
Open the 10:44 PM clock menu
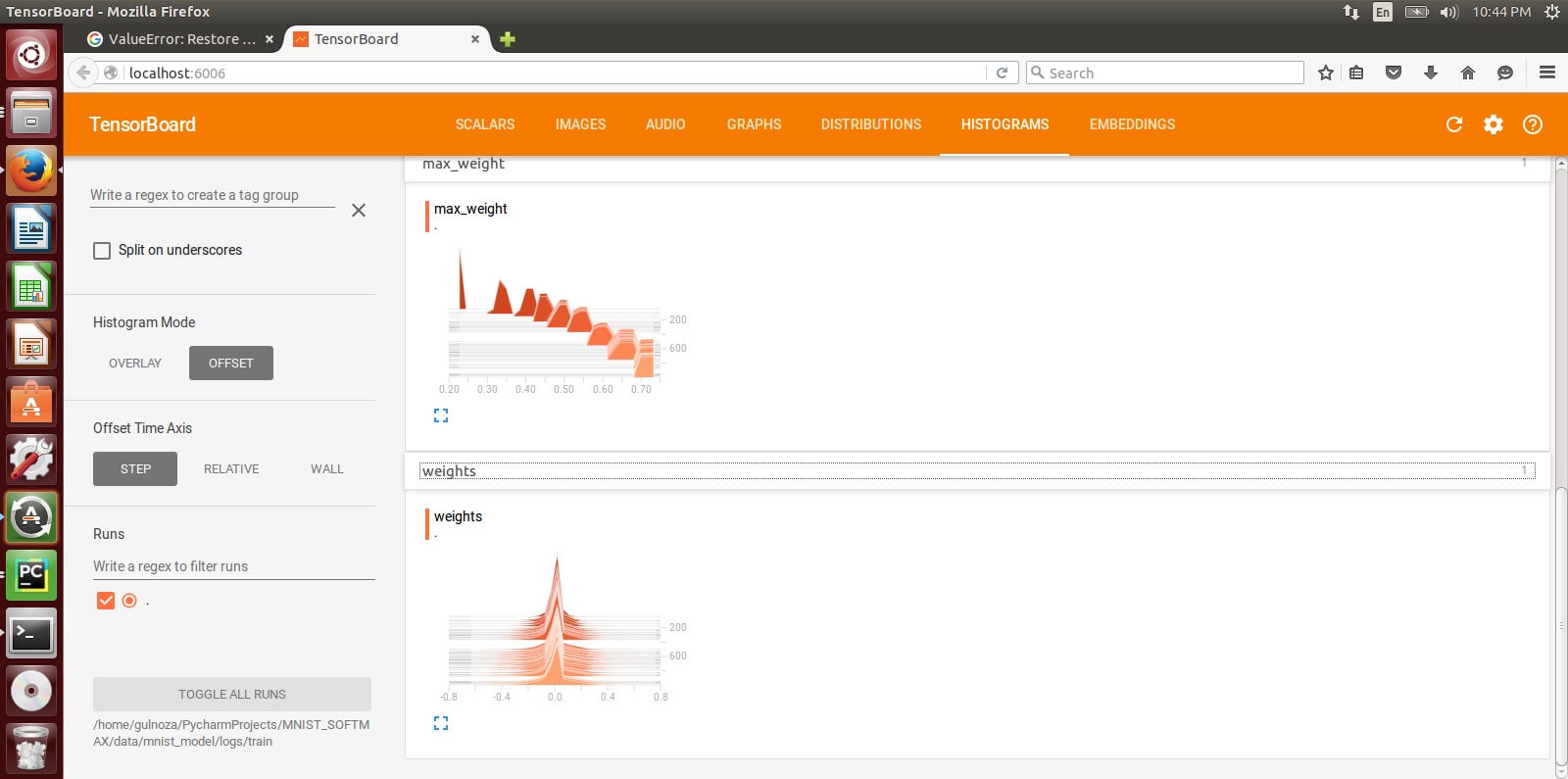point(1501,12)
